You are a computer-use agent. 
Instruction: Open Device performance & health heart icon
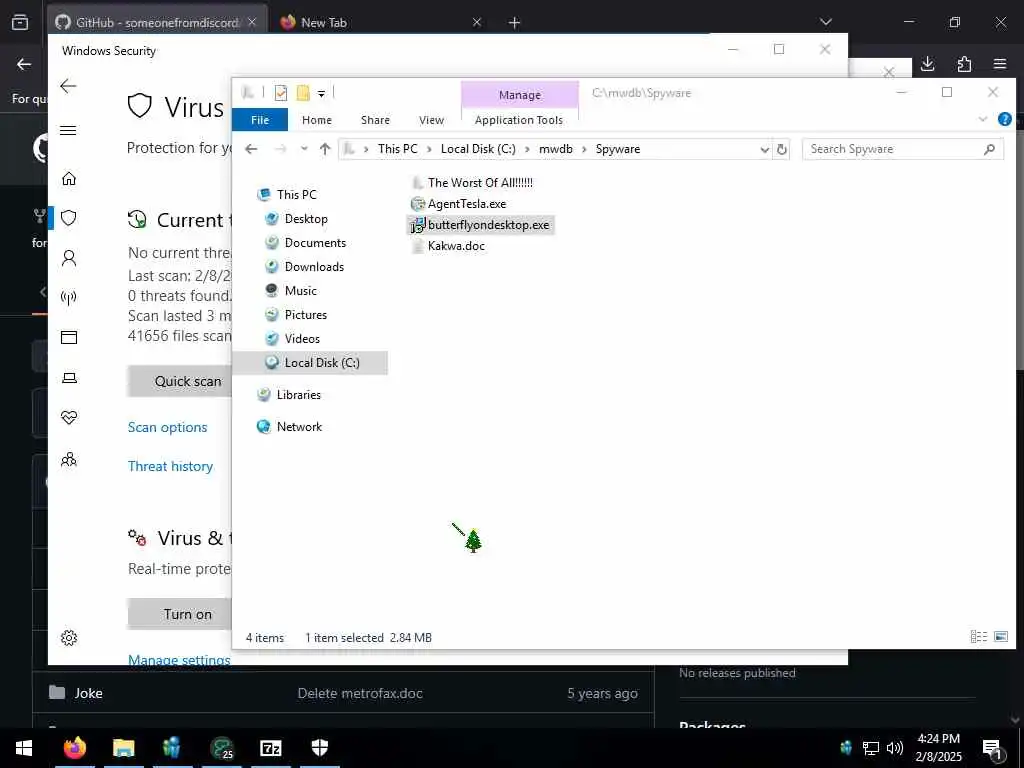click(69, 418)
